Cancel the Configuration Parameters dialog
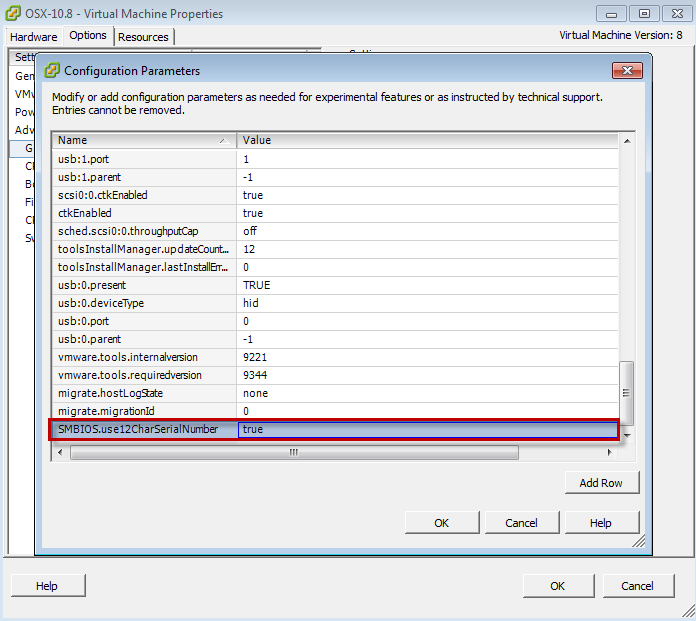Screen dimensions: 696x621 [x=521, y=522]
